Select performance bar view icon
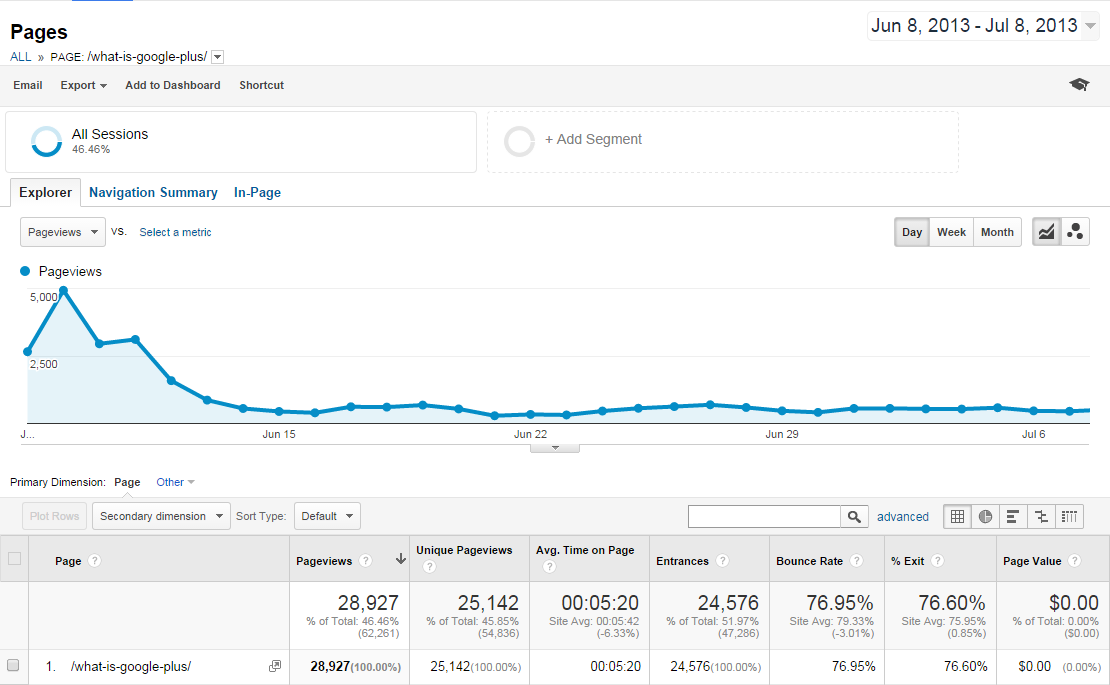The width and height of the screenshot is (1110, 685). (x=1013, y=517)
